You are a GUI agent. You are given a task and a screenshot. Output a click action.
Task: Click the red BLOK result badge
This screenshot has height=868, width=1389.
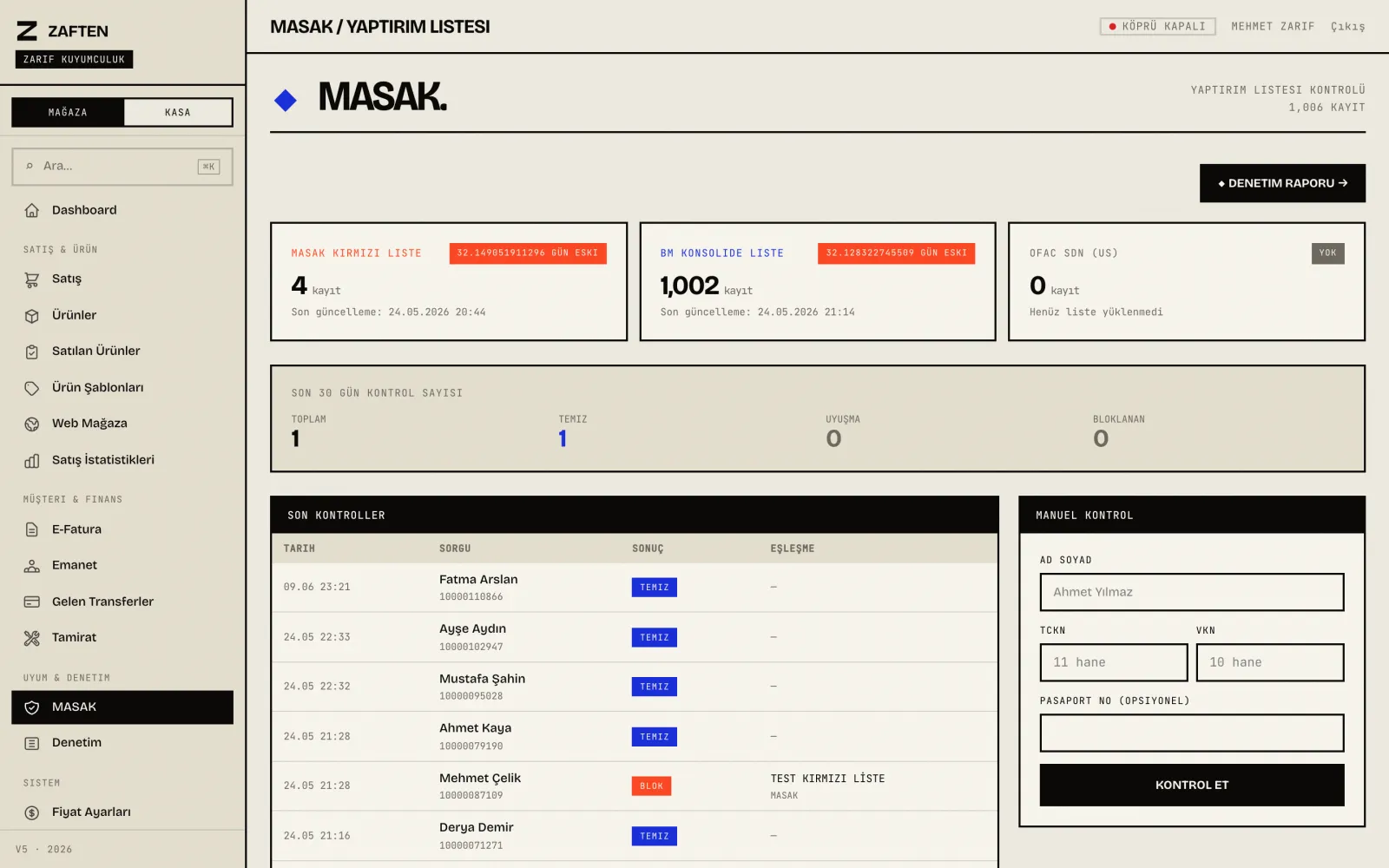(x=651, y=786)
